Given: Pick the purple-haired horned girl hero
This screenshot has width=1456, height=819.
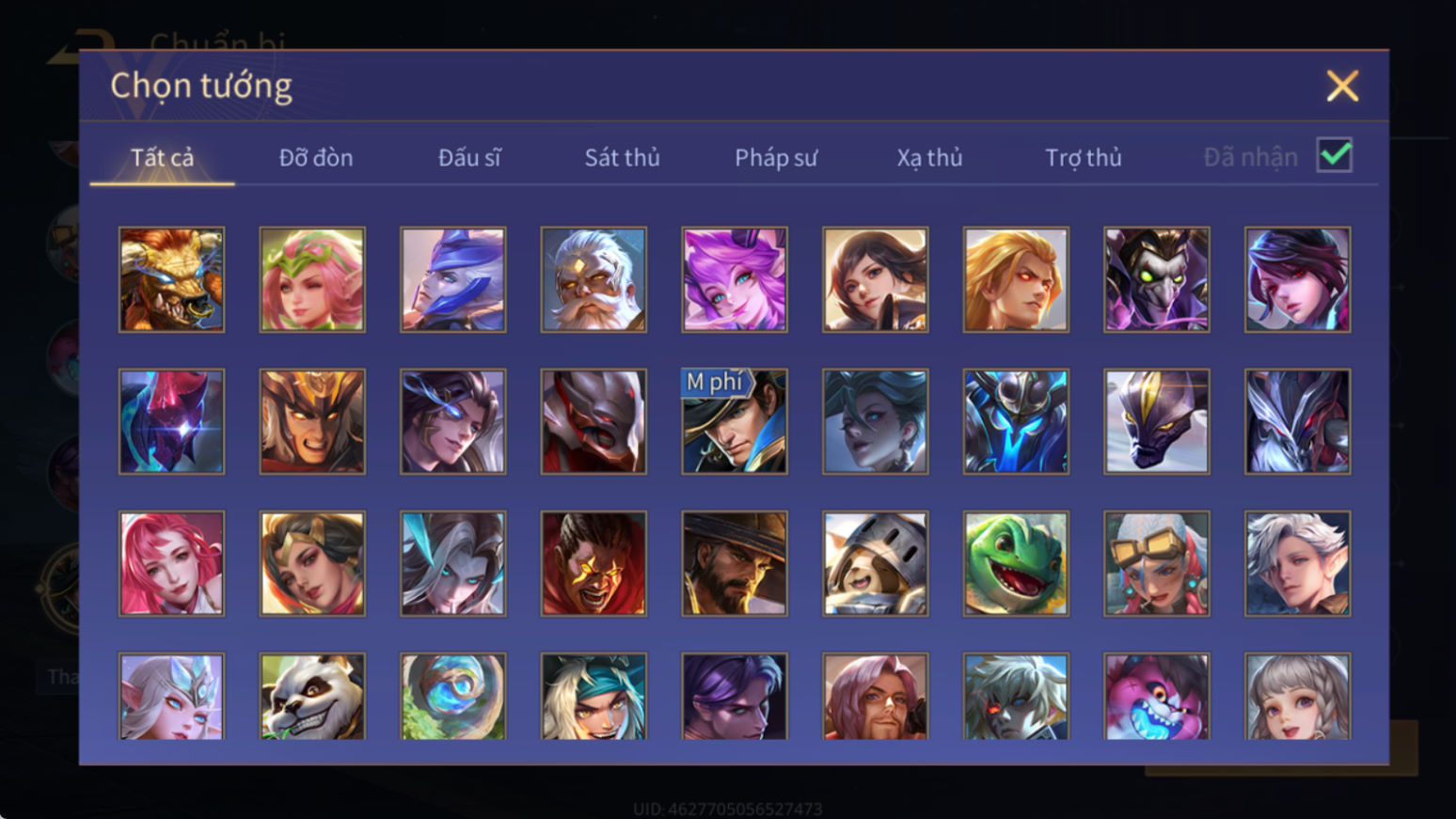Looking at the screenshot, I should [x=735, y=279].
